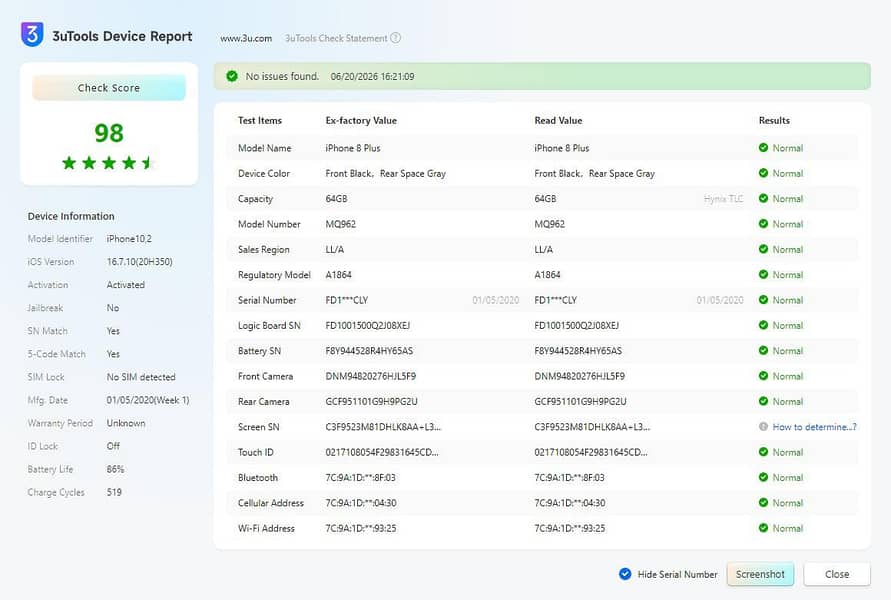
Task: Click the 3uTools logo icon
Action: (x=32, y=34)
